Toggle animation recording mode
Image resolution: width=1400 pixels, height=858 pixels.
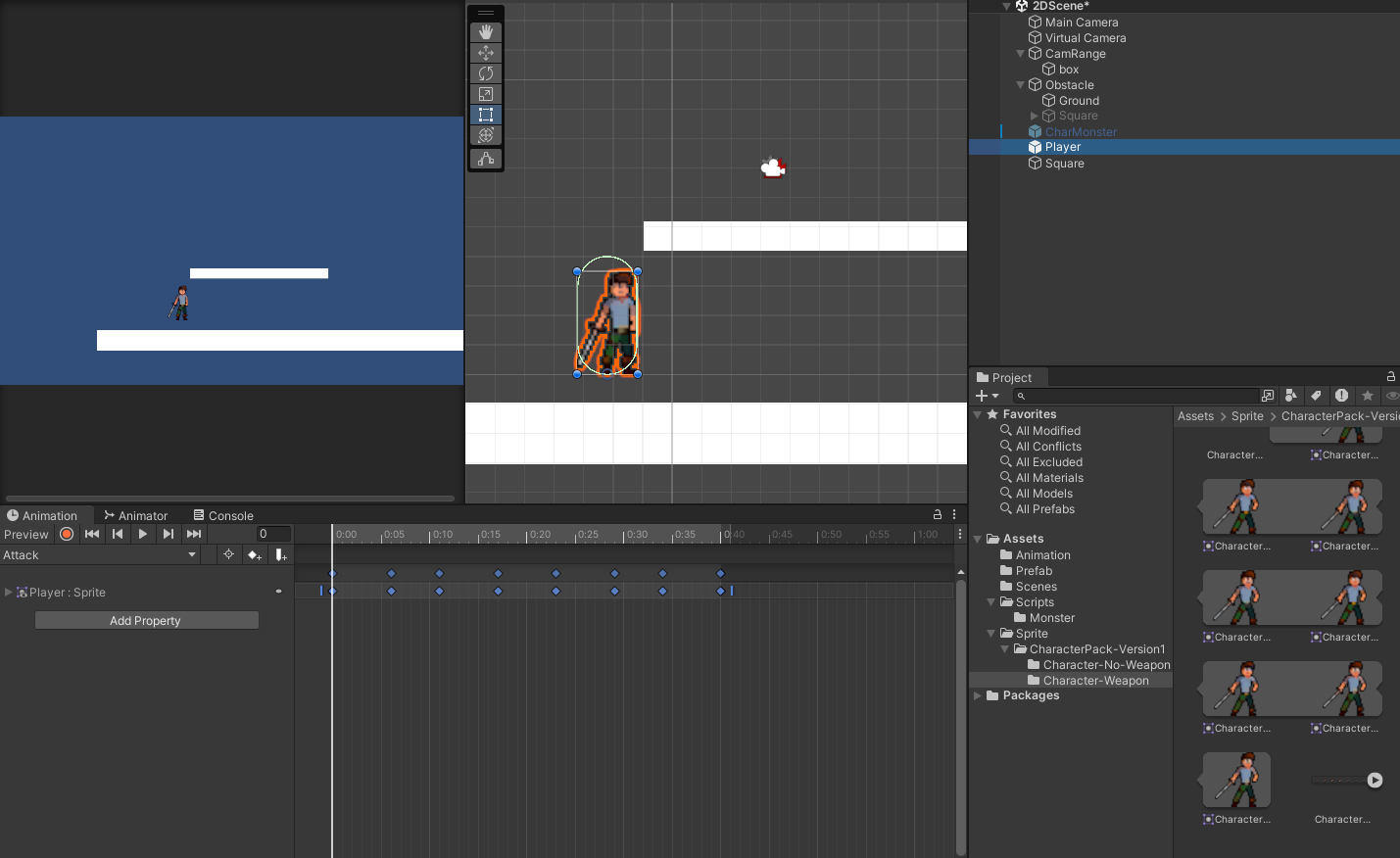tap(67, 534)
